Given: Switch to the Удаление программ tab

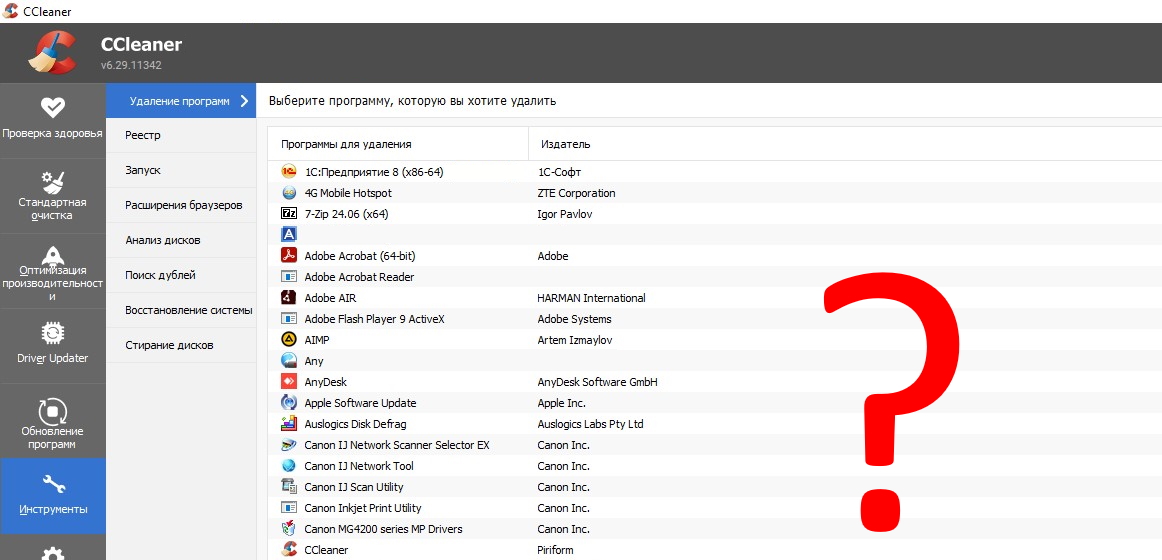Looking at the screenshot, I should point(181,101).
